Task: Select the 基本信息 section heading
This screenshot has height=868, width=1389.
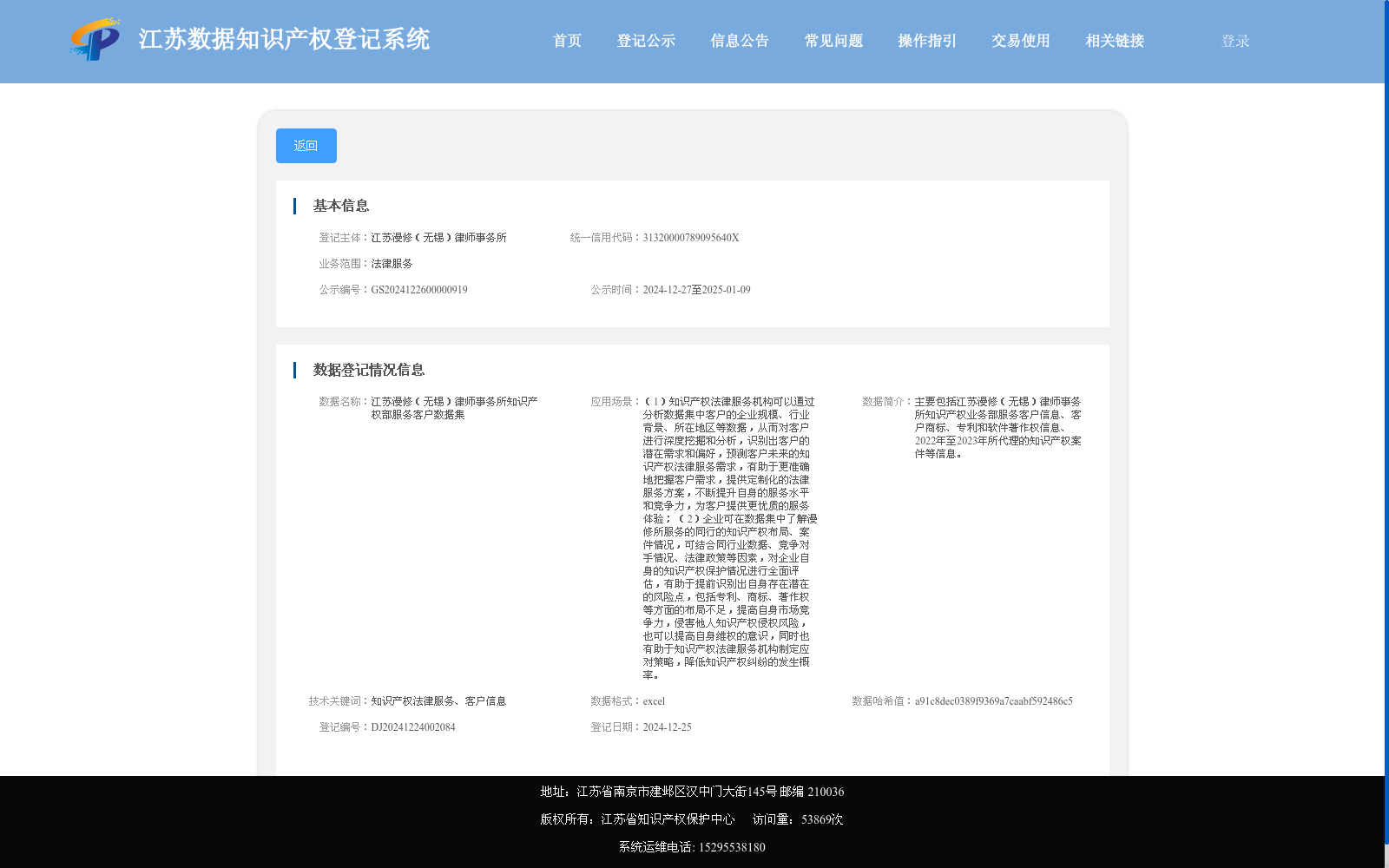Action: (x=341, y=206)
